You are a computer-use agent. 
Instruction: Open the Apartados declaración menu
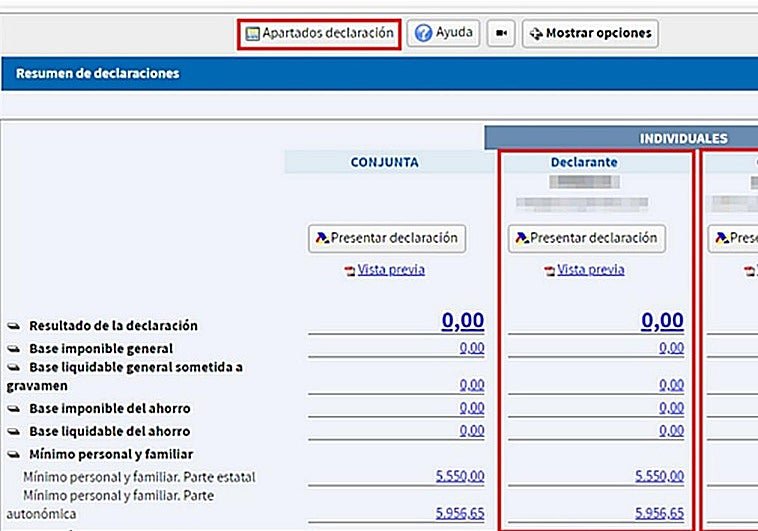(x=320, y=33)
